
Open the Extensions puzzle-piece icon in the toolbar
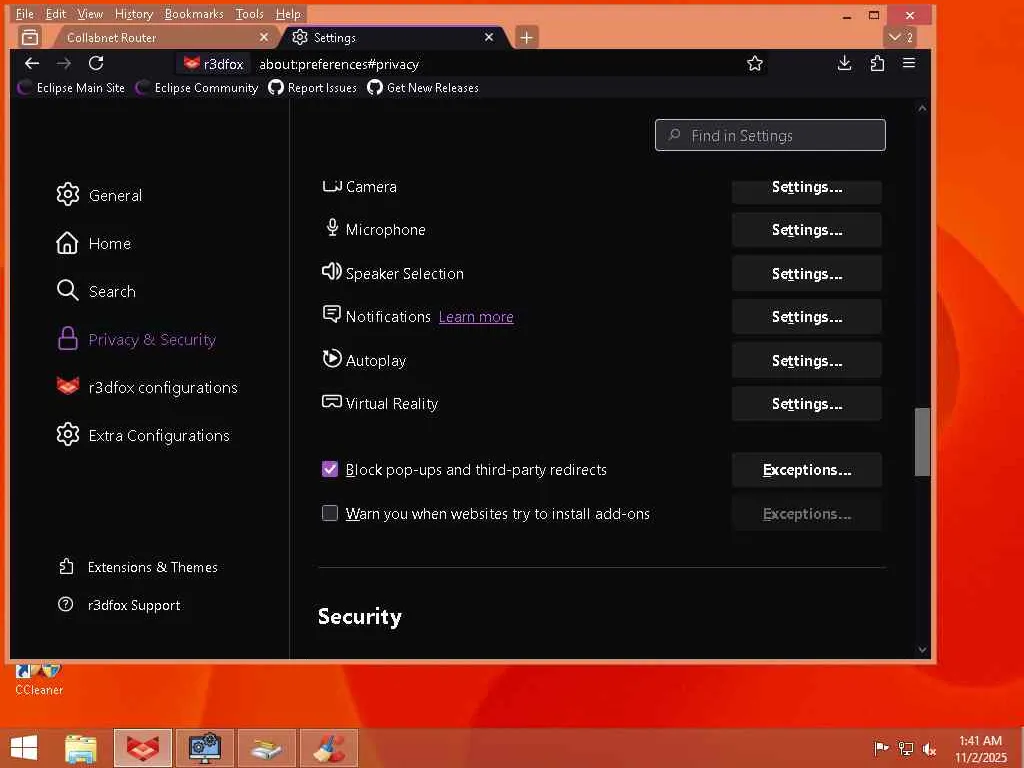[x=877, y=63]
